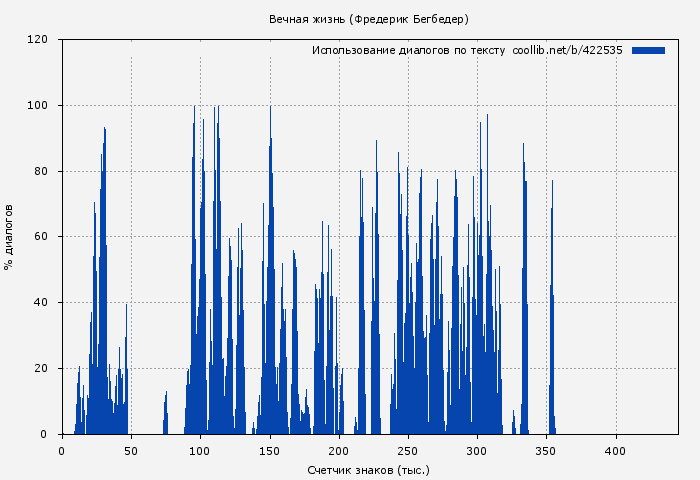The width and height of the screenshot is (700, 480).
Task: Click the x-axis tick label 50
Action: point(131,451)
